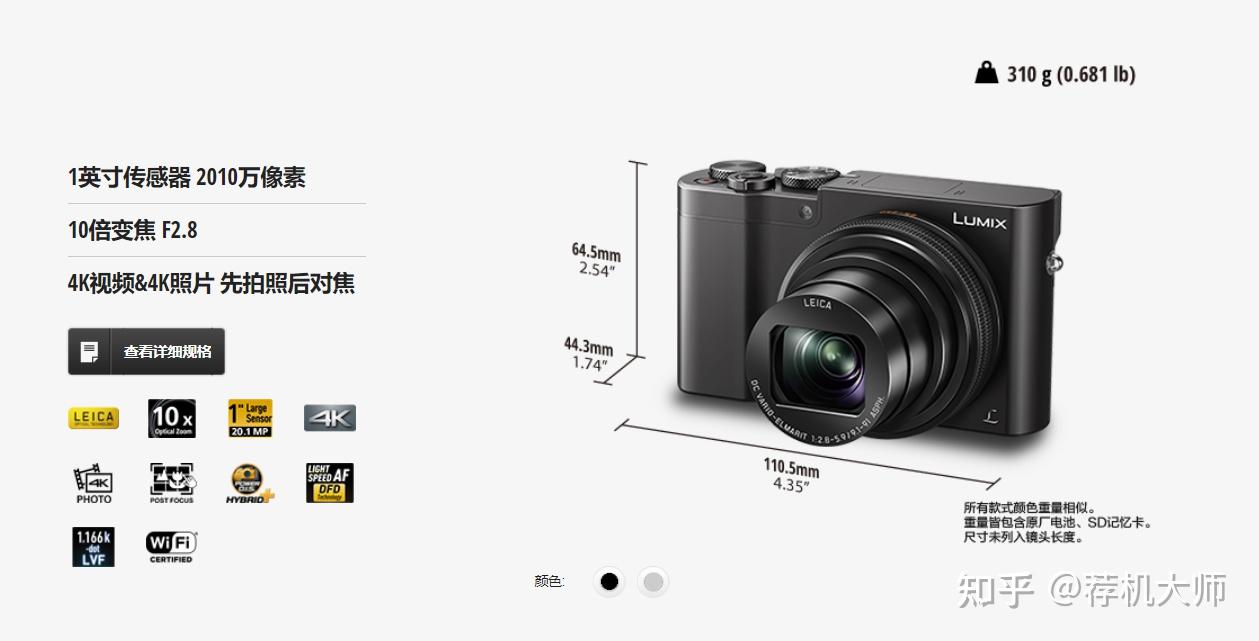Click the silver 4K badge icon

(330, 418)
